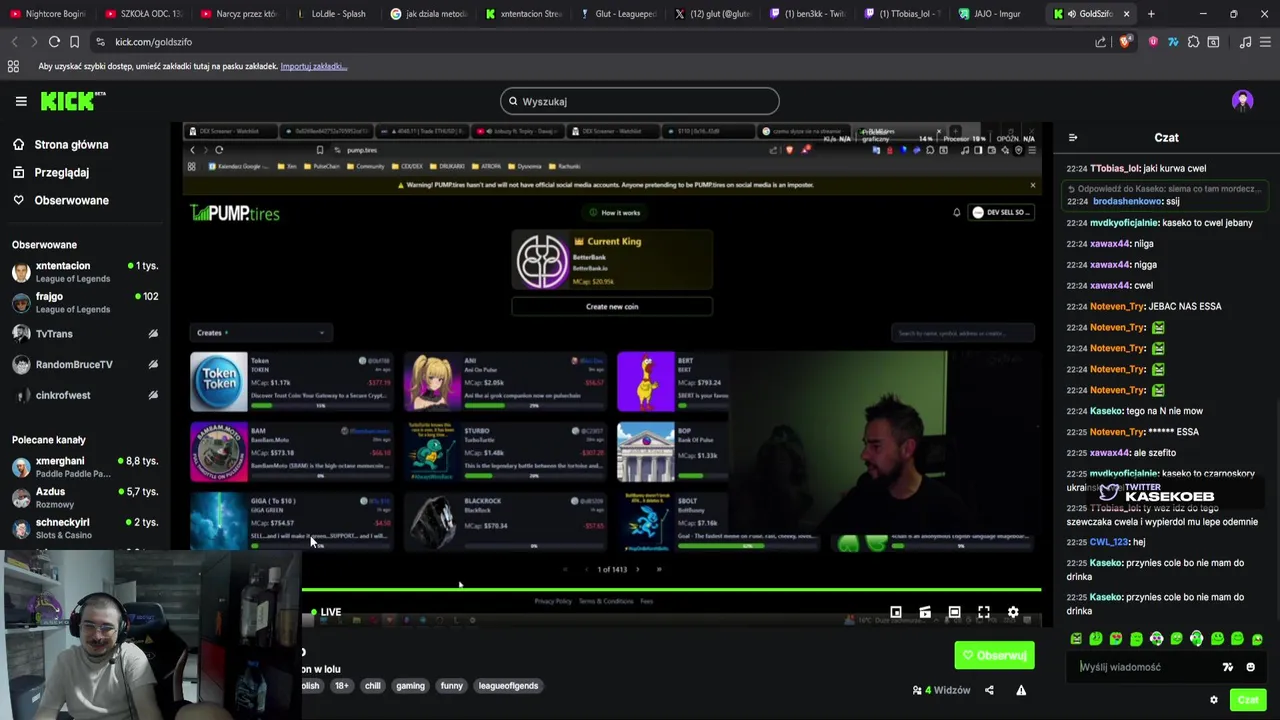Open schneckyirl recommended channel
This screenshot has height=720, width=1280.
pos(85,528)
